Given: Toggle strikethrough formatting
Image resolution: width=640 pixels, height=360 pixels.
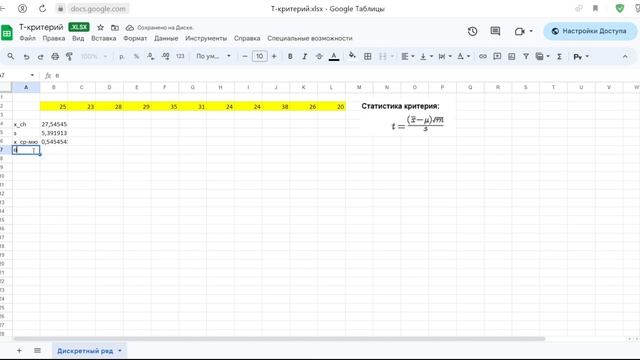Looking at the screenshot, I should [x=319, y=56].
